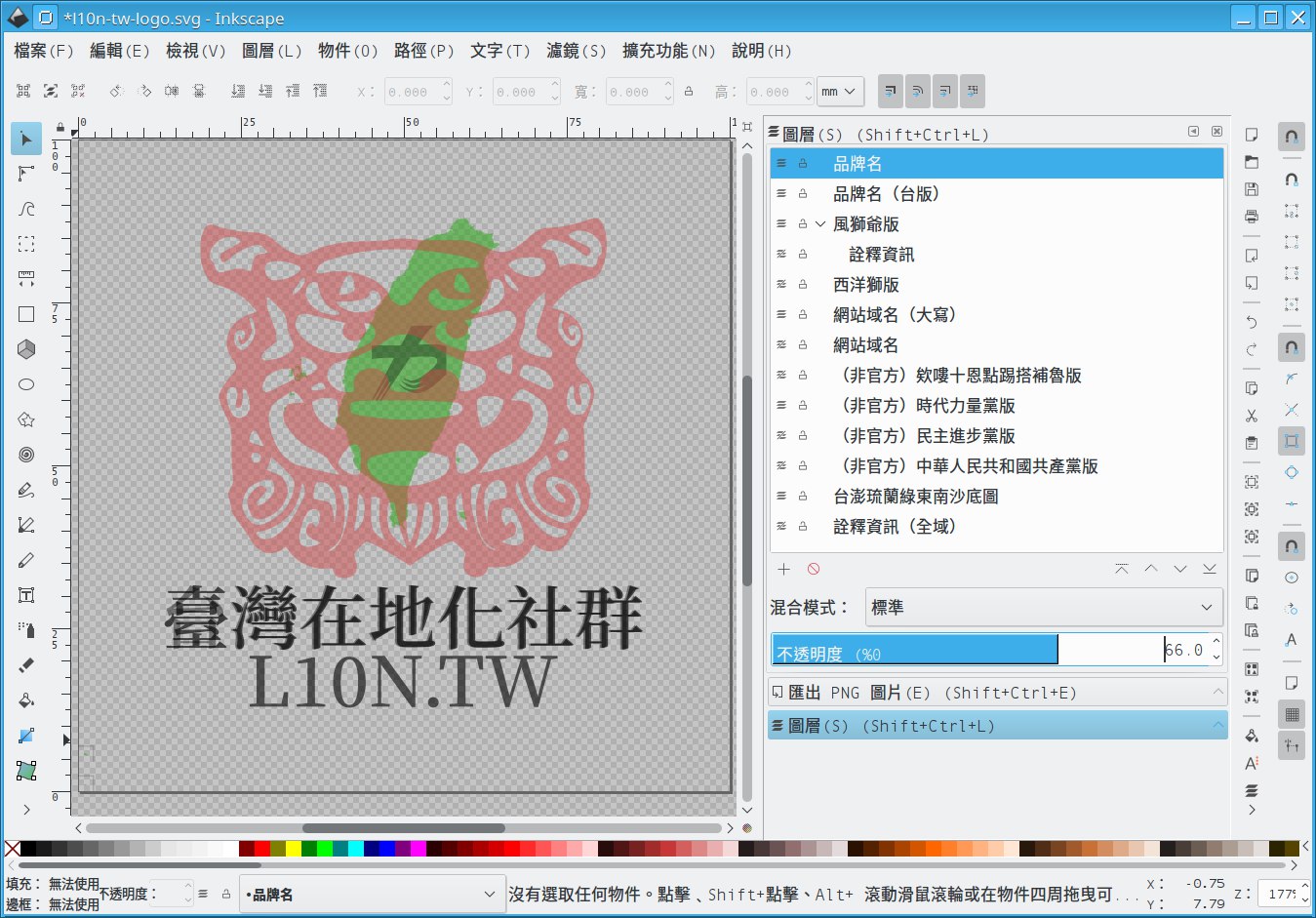1316x918 pixels.
Task: Pick the Paint Bucket fill tool
Action: [x=26, y=700]
